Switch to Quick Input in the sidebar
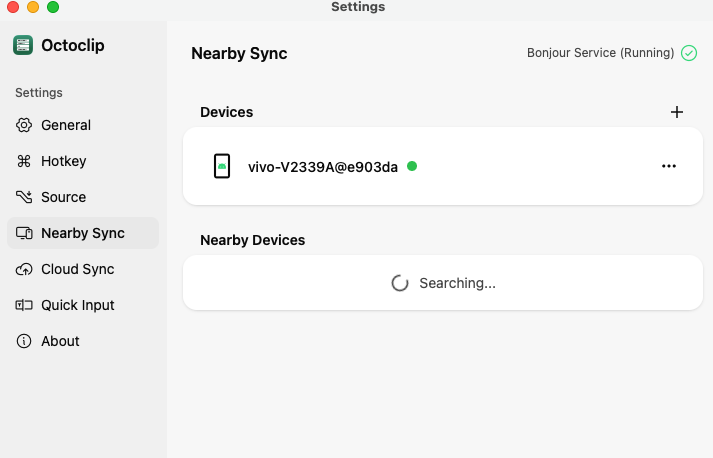This screenshot has height=458, width=713. click(77, 305)
